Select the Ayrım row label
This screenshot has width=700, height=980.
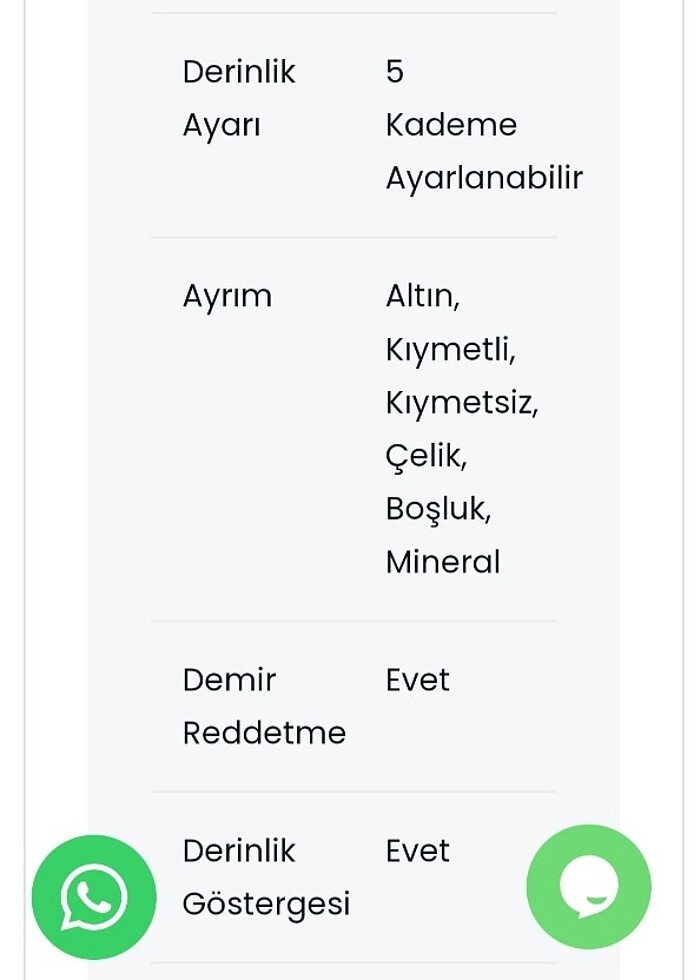coord(227,296)
